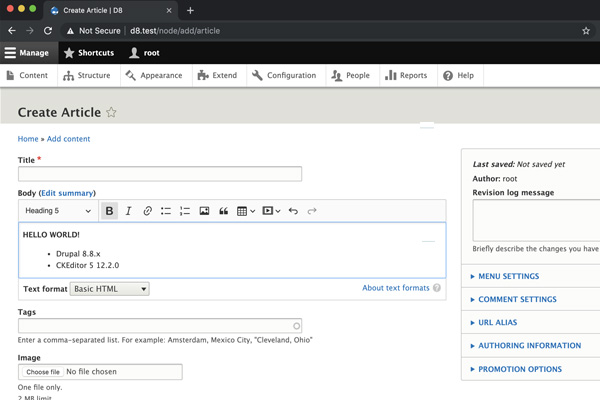Click the Choose file button
Image resolution: width=600 pixels, height=400 pixels.
point(43,372)
